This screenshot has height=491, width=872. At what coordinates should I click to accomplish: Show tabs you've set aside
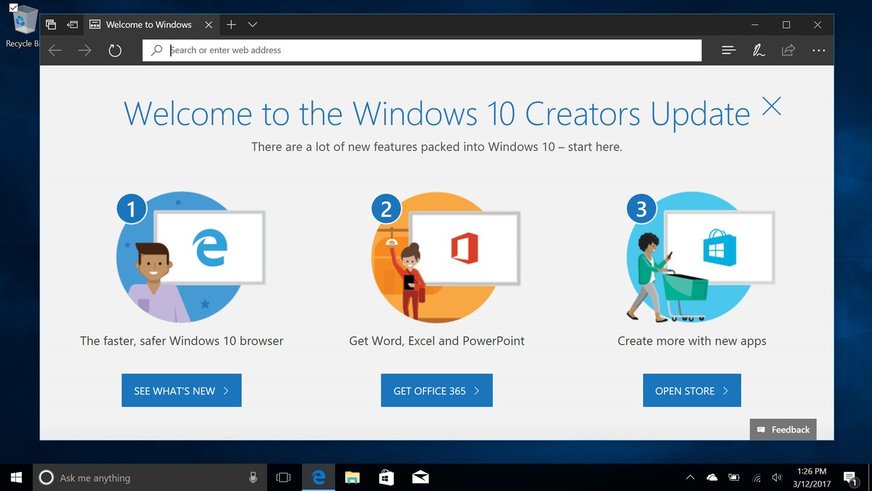[x=51, y=24]
